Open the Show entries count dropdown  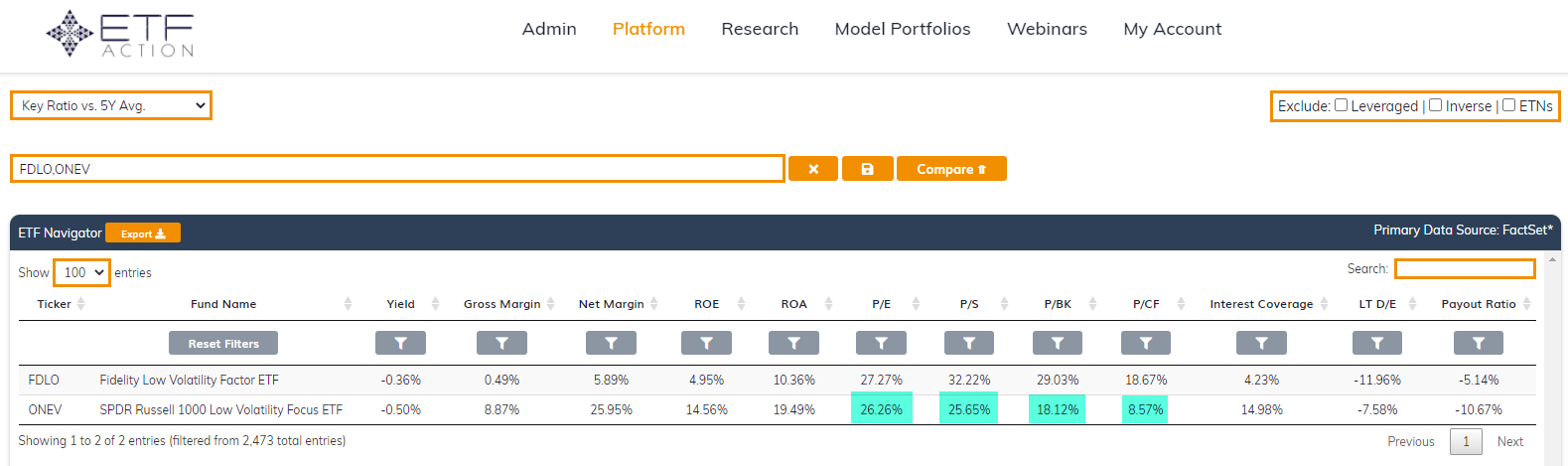pos(81,272)
